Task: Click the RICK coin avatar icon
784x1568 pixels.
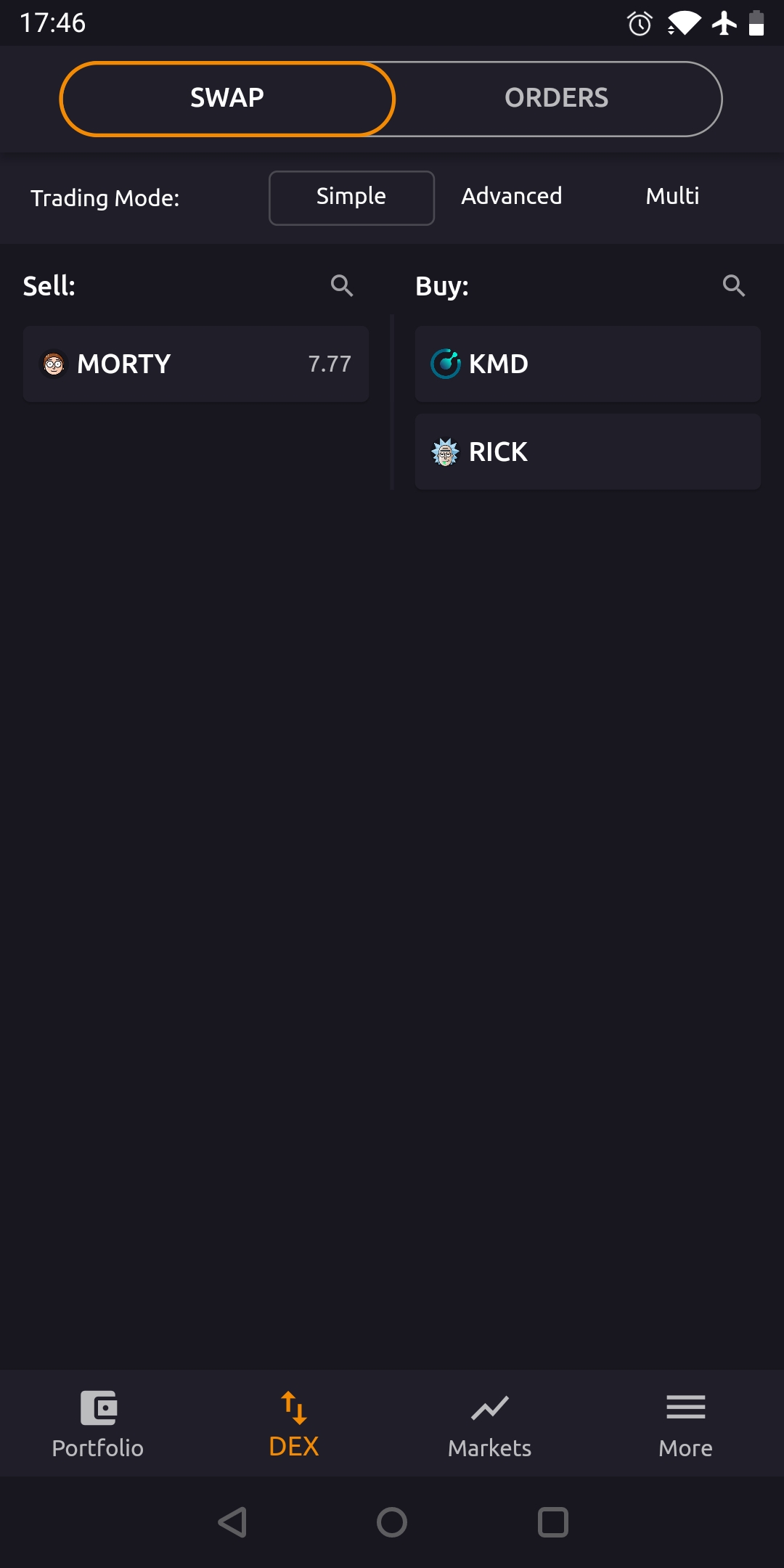Action: pyautogui.click(x=446, y=452)
